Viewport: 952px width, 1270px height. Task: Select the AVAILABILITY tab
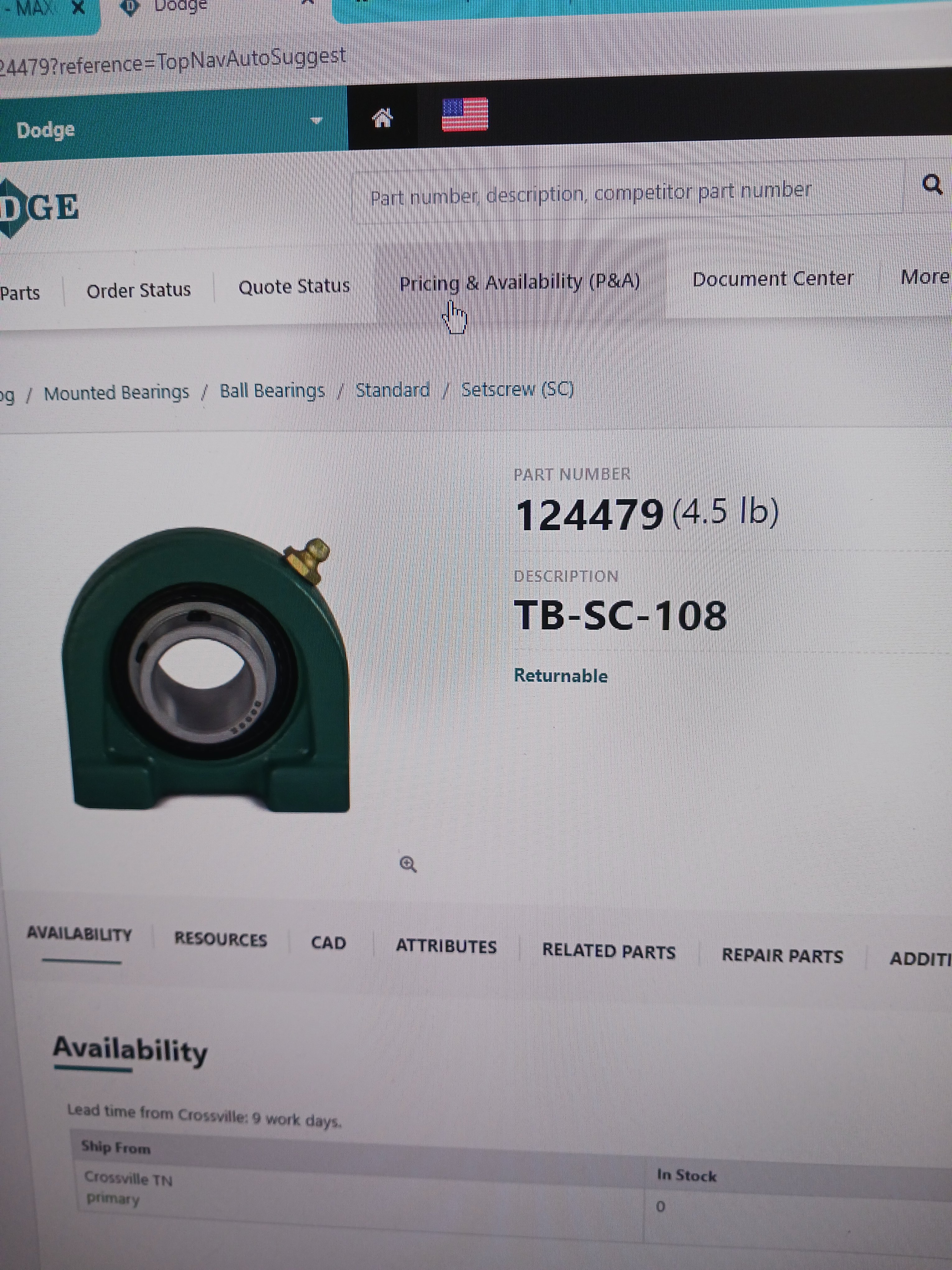pyautogui.click(x=79, y=934)
